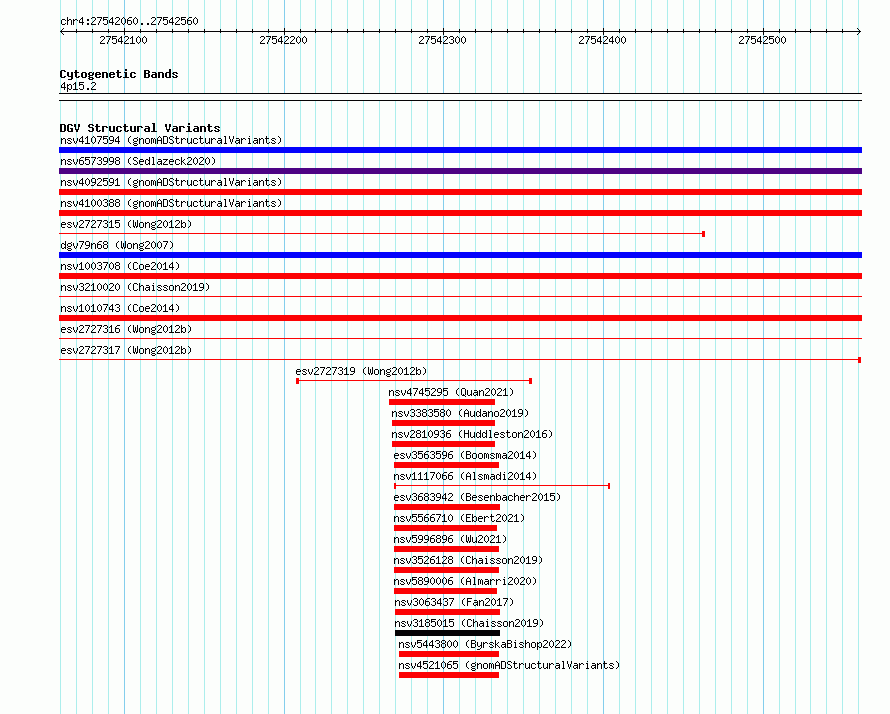Screen dimensions: 890x714
Task: Open dgv79n68 (Wong2007) label
Action: [x=117, y=245]
